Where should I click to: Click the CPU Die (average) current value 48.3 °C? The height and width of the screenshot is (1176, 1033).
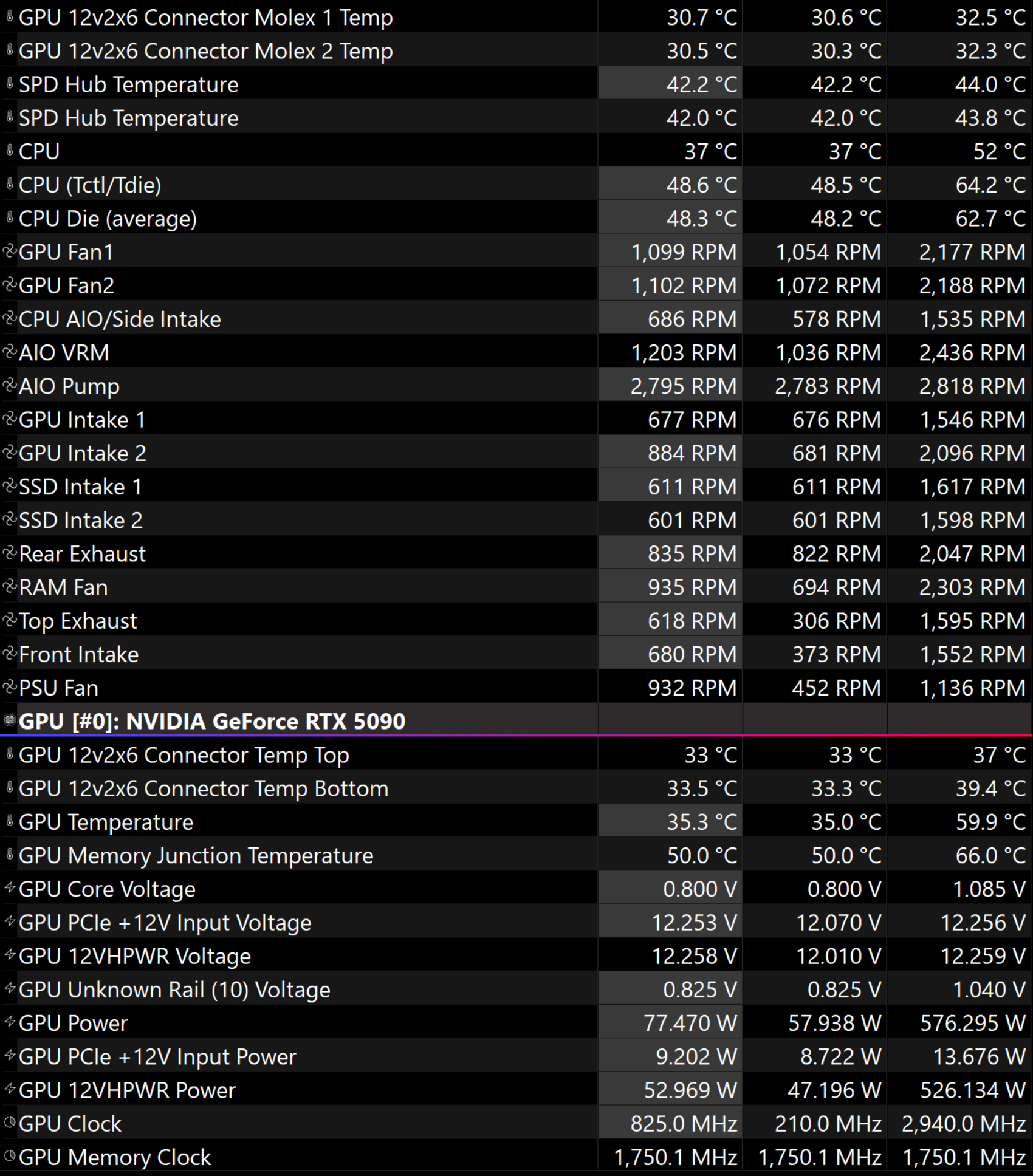(x=701, y=218)
